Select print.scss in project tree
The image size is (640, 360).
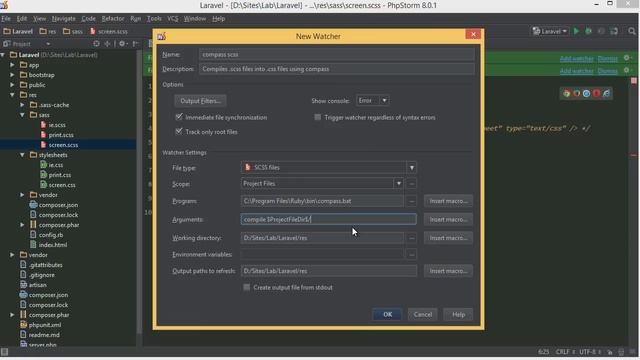pos(61,135)
